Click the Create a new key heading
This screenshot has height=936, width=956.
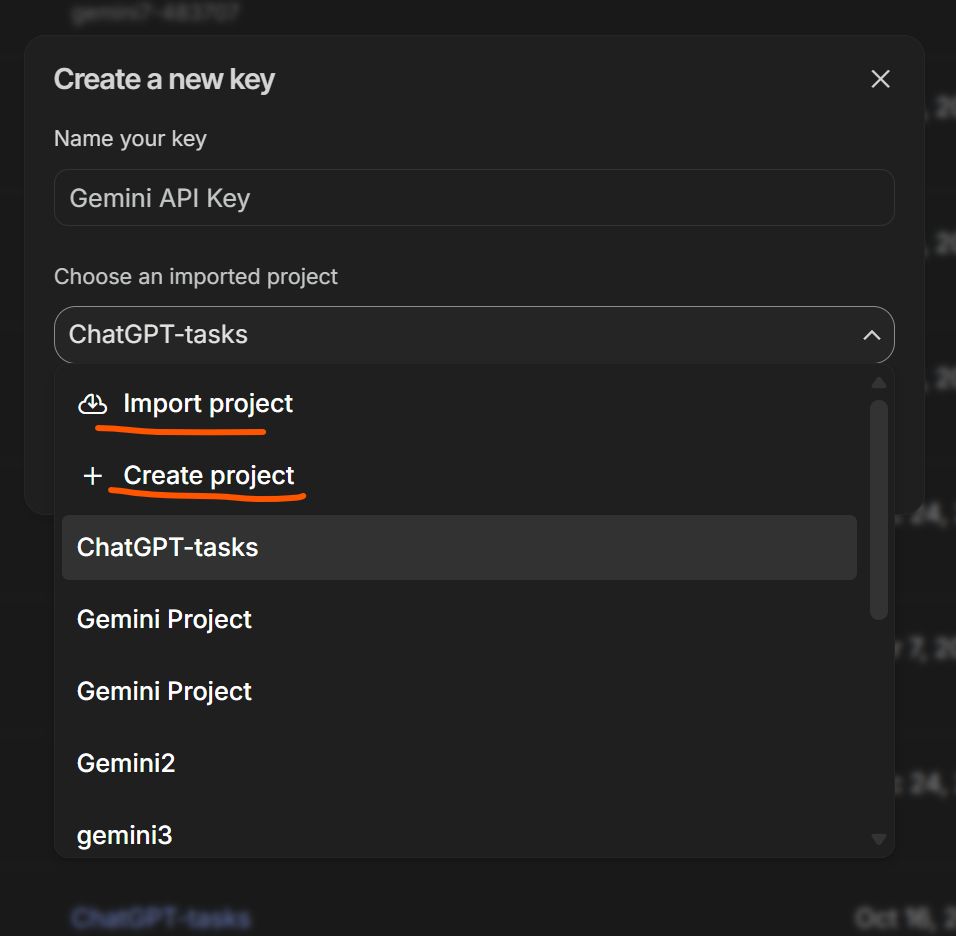point(164,79)
